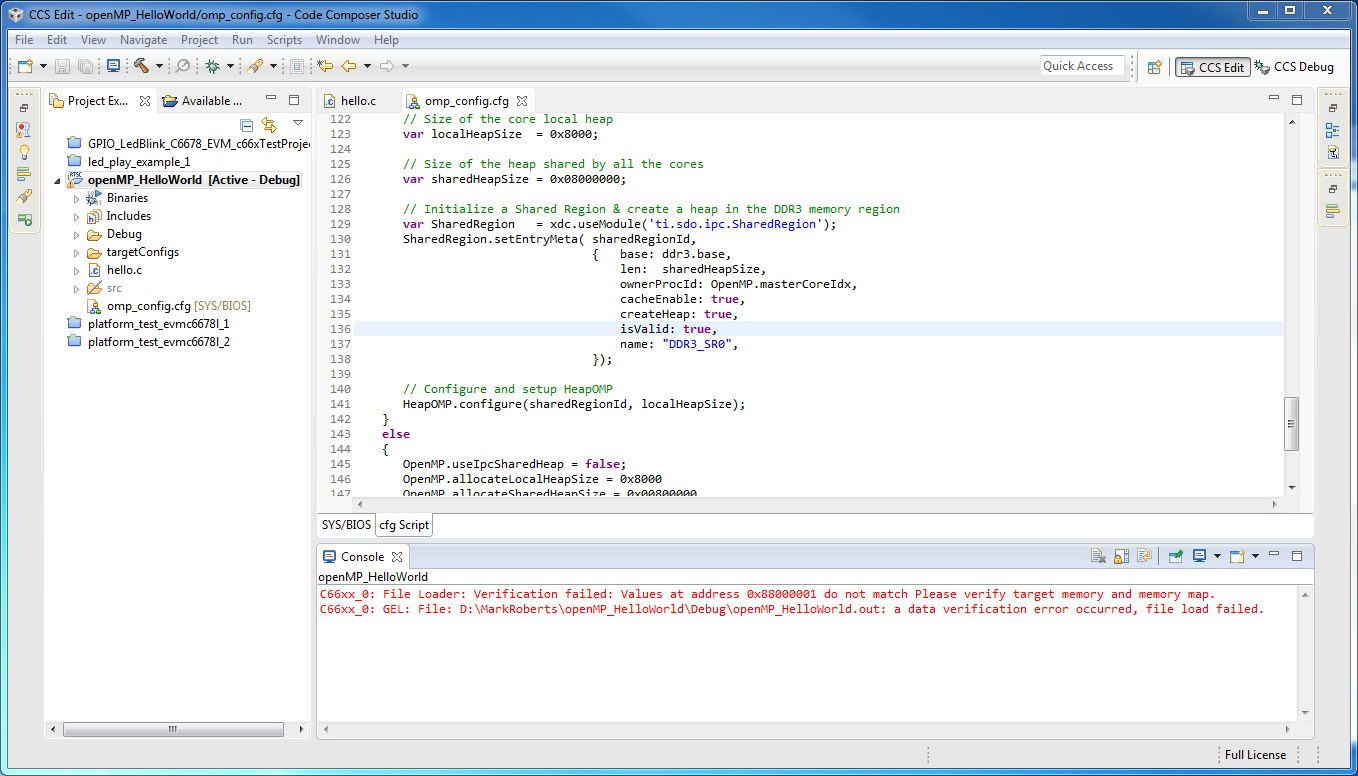Image resolution: width=1358 pixels, height=776 pixels.
Task: Click the lightbulb Advice icon in left trim
Action: pos(24,152)
